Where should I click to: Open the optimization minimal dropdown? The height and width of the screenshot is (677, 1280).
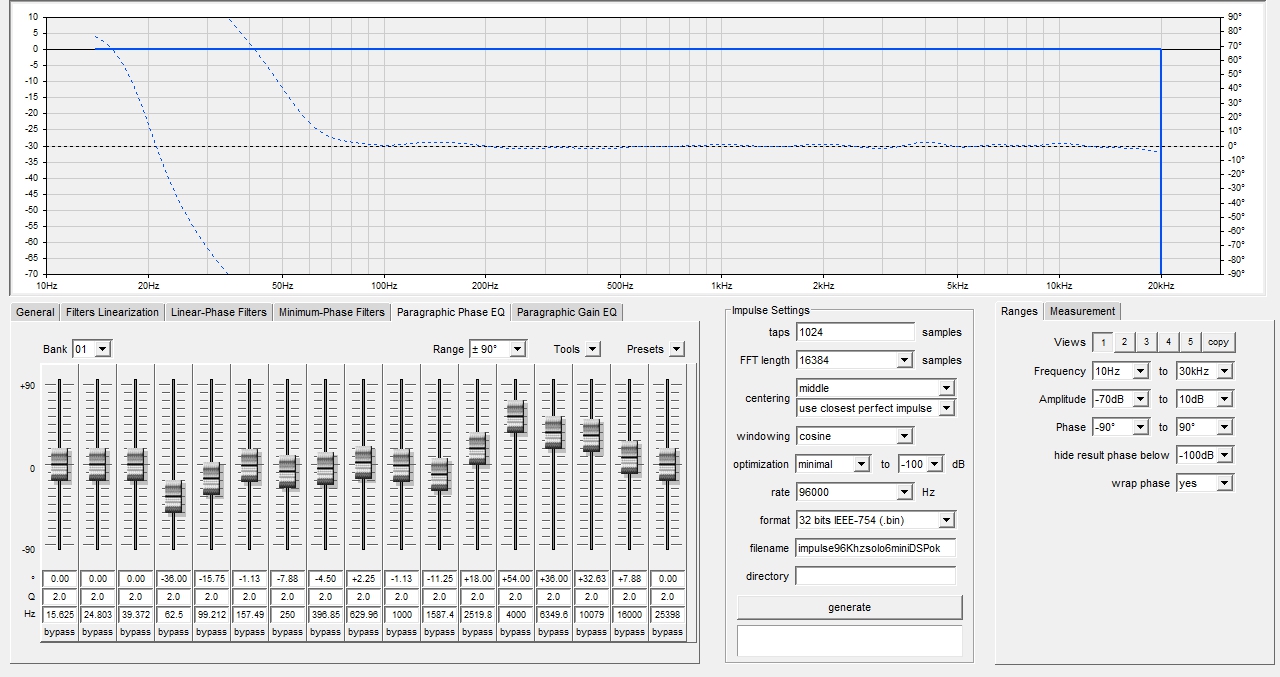(x=861, y=464)
